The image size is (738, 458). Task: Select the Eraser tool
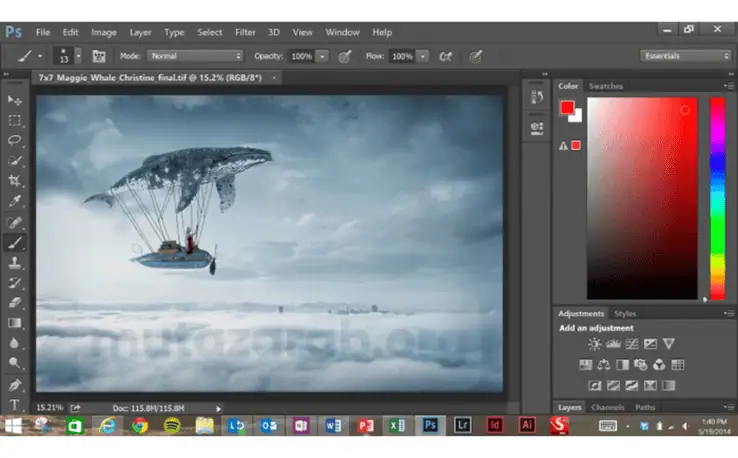pyautogui.click(x=15, y=302)
